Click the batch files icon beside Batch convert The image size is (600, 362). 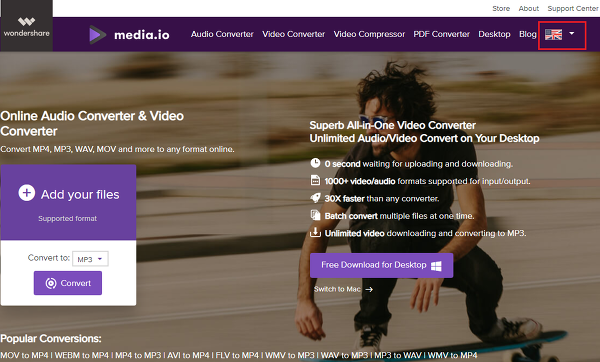click(315, 215)
